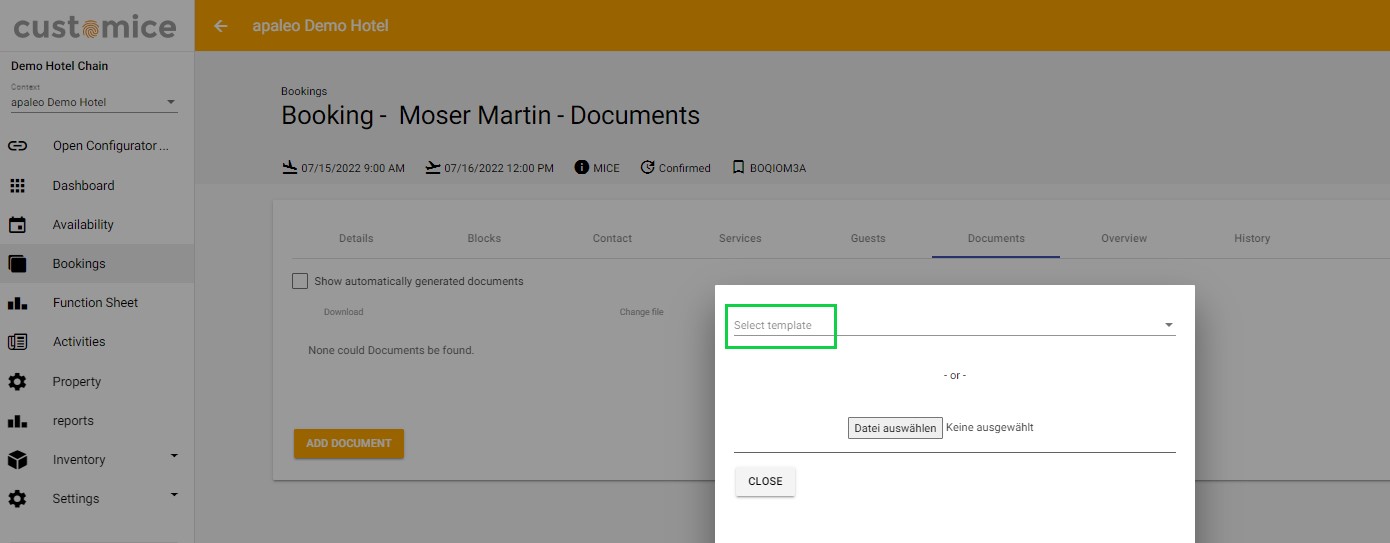This screenshot has width=1390, height=543.
Task: Click the Activities newspaper icon
Action: (x=17, y=342)
